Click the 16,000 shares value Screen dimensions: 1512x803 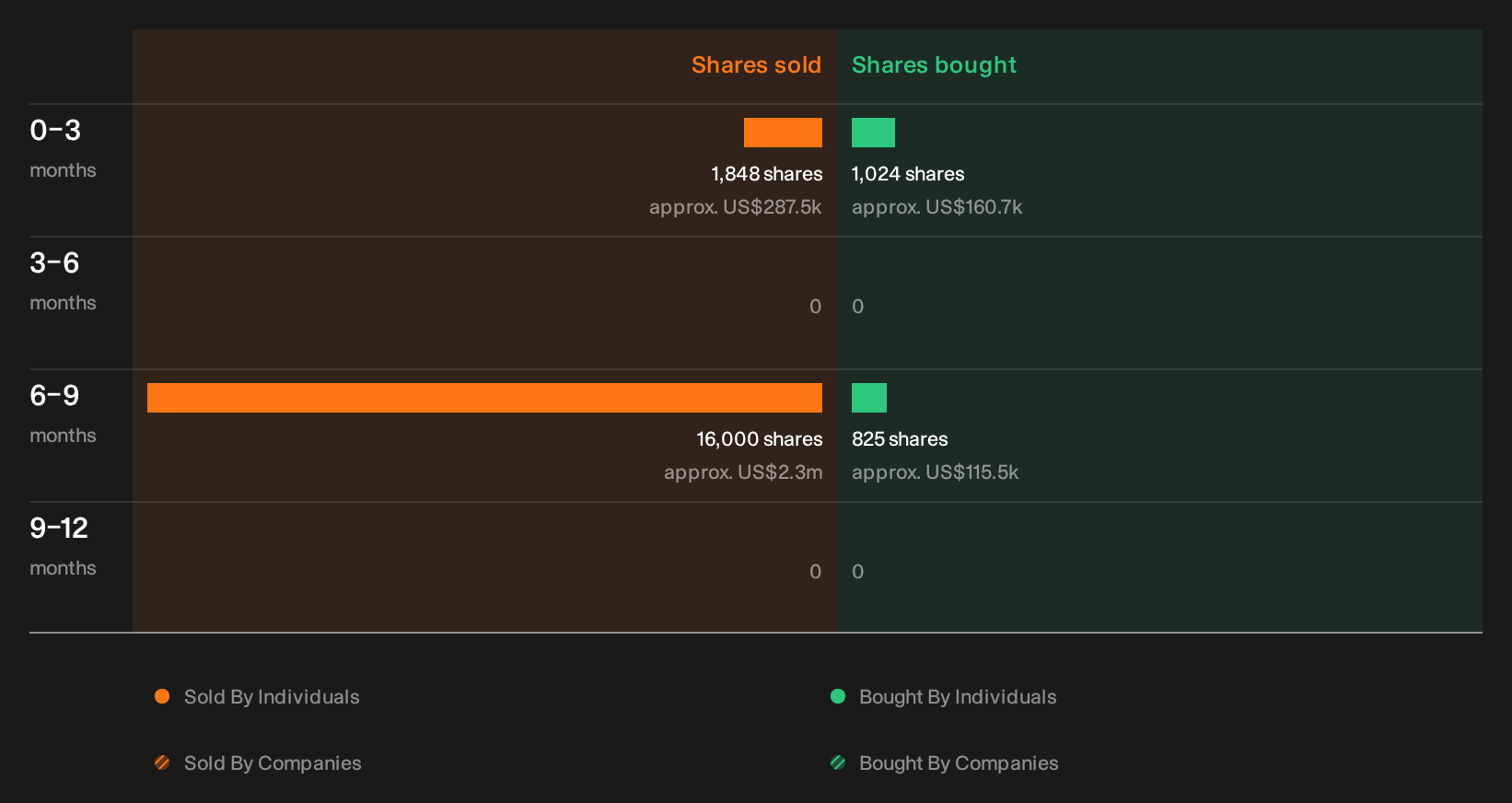(x=760, y=439)
